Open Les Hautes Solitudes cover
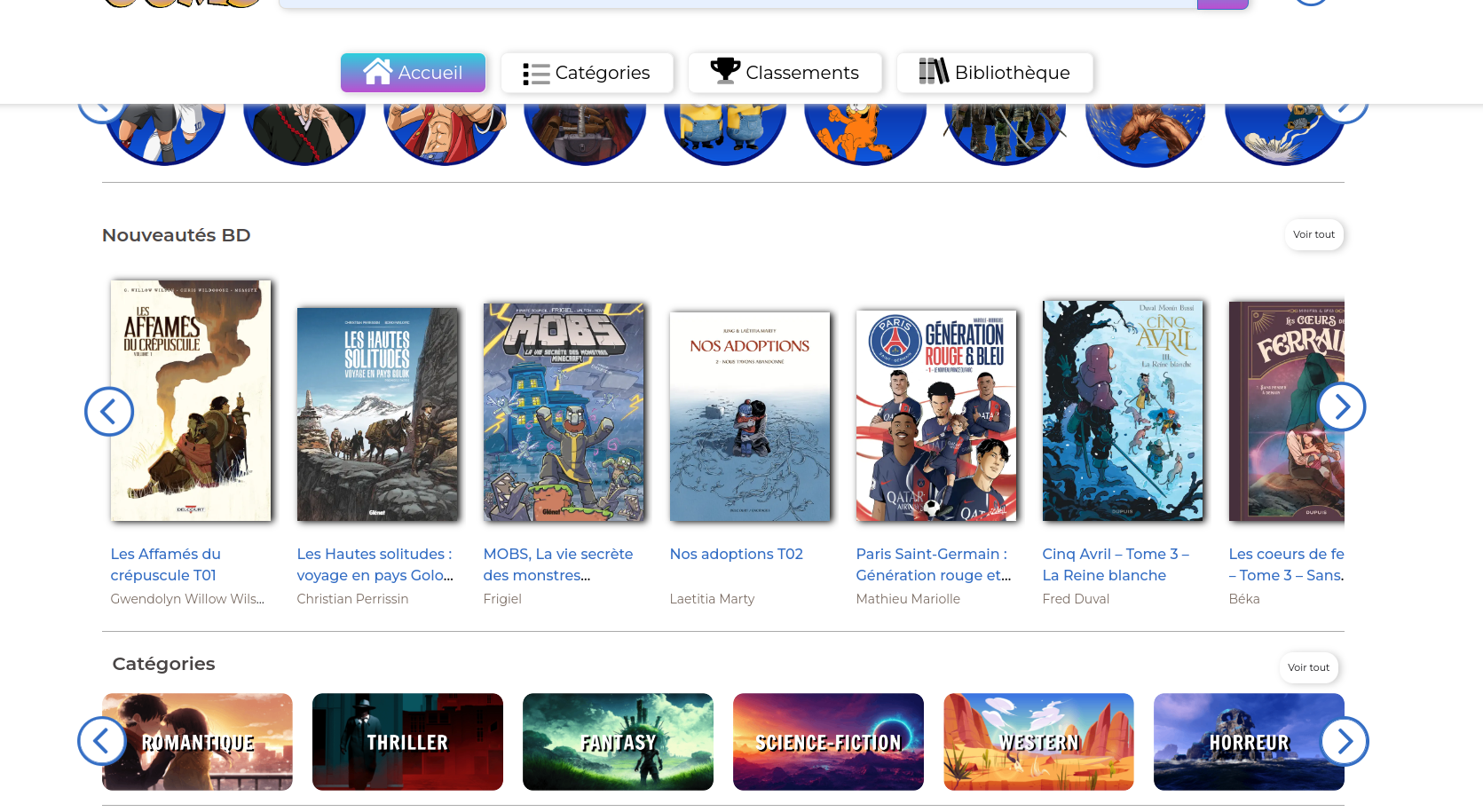This screenshot has width=1483, height=812. tap(377, 414)
